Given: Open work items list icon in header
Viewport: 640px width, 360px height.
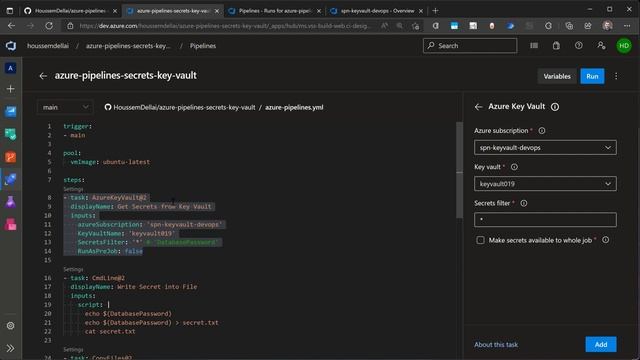Looking at the screenshot, I should 534,46.
